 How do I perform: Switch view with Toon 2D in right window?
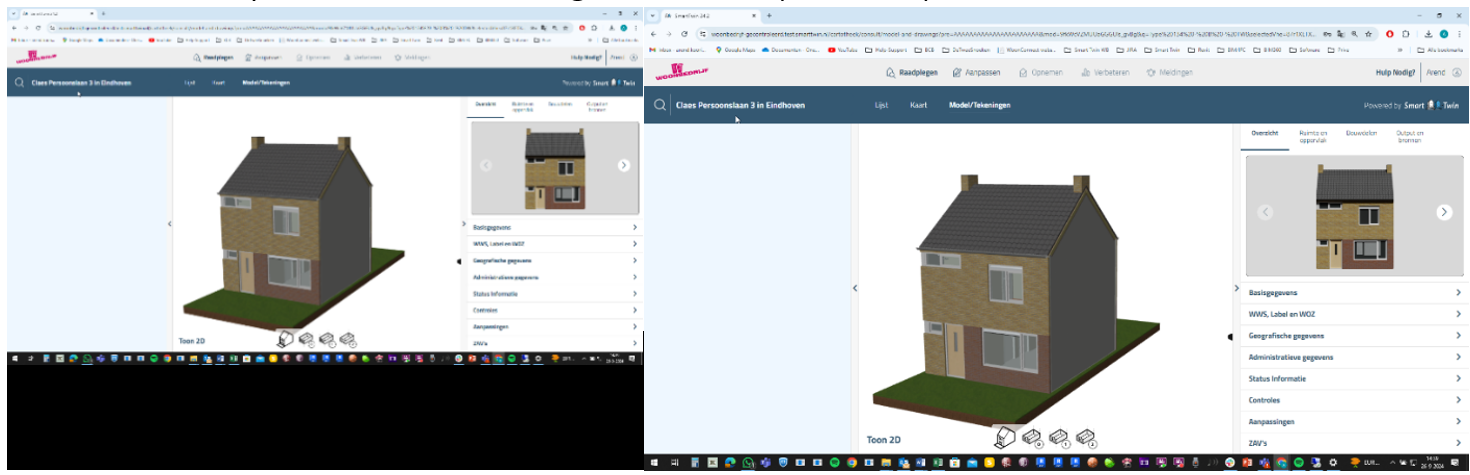click(x=883, y=439)
